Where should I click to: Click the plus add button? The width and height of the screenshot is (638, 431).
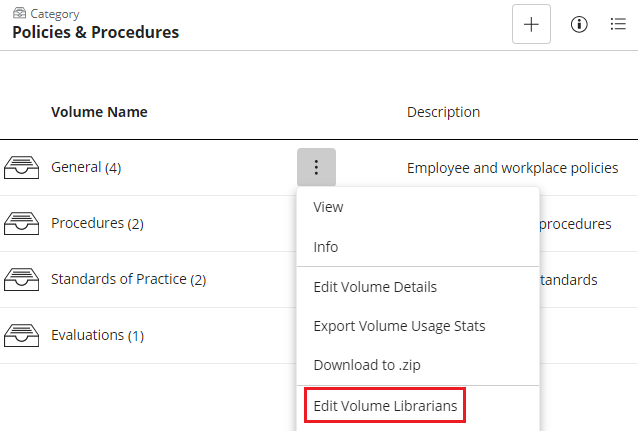[531, 24]
